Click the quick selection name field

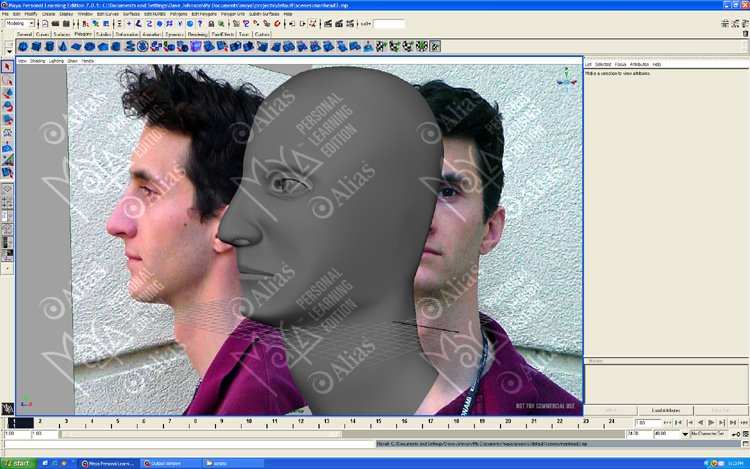point(389,23)
